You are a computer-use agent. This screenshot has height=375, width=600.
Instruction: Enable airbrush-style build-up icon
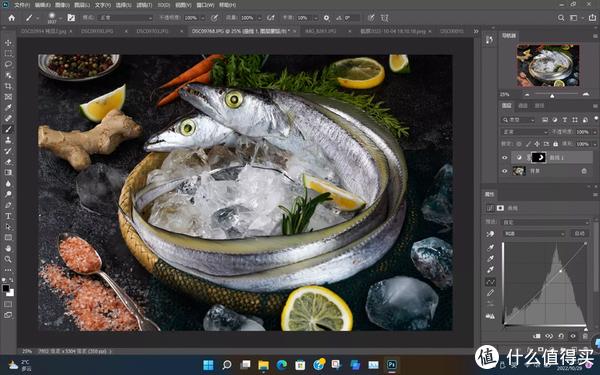(271, 18)
